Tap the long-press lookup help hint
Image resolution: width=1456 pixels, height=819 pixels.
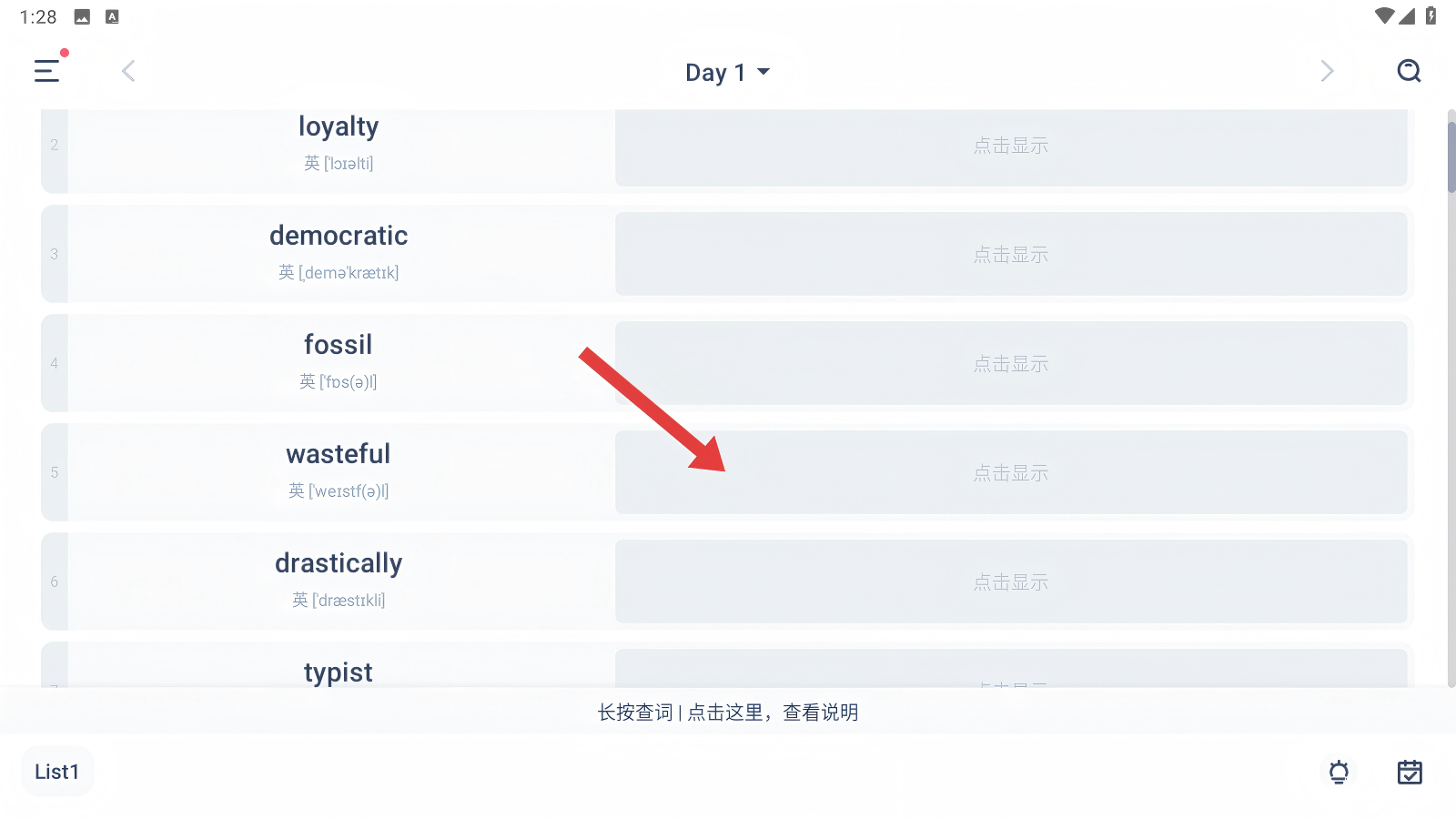(x=728, y=713)
